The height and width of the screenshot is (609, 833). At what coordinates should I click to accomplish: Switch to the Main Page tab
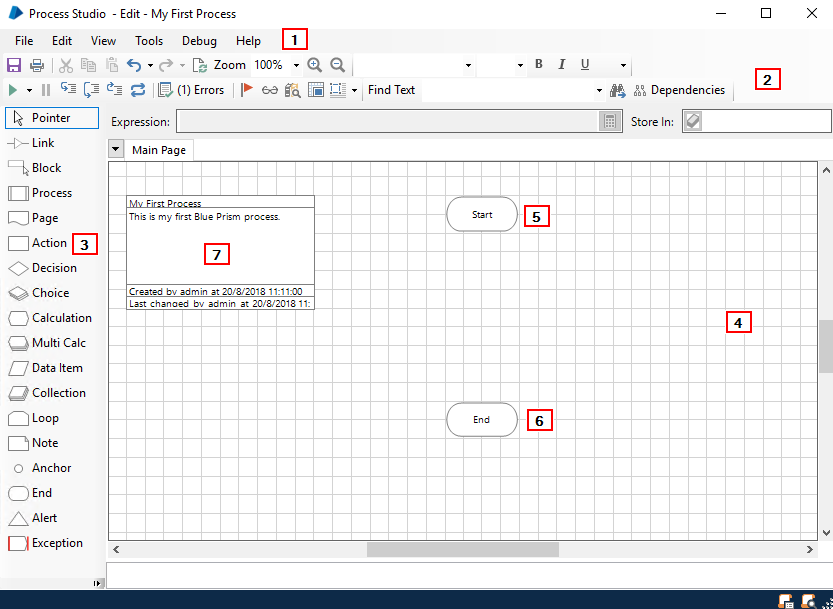pyautogui.click(x=159, y=150)
